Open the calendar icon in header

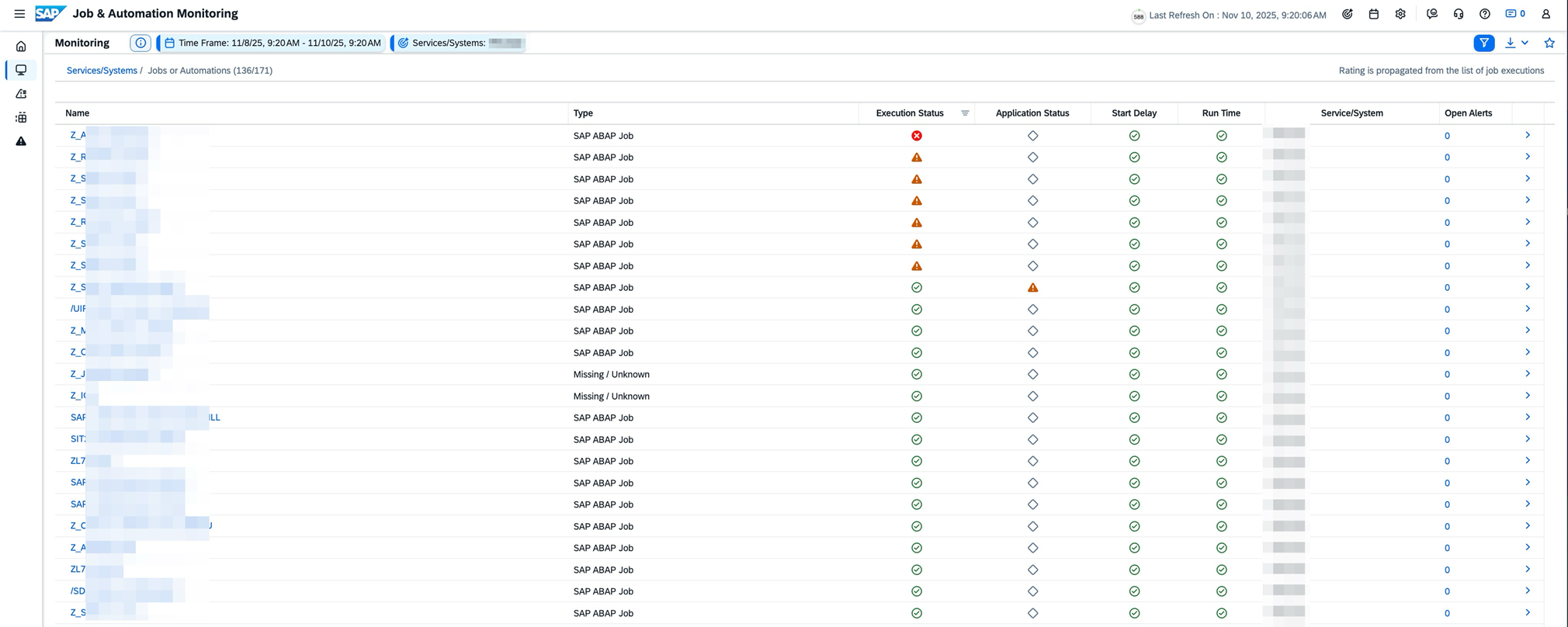click(1374, 14)
